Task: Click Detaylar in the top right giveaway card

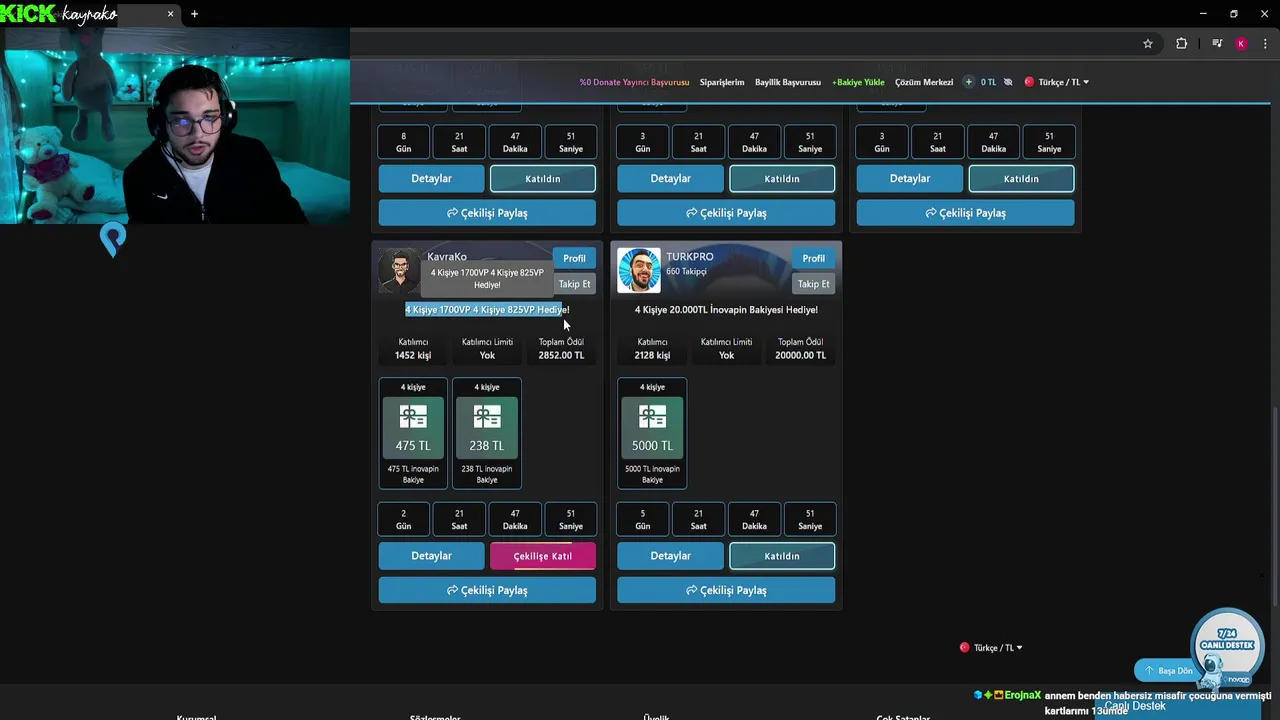Action: point(910,179)
